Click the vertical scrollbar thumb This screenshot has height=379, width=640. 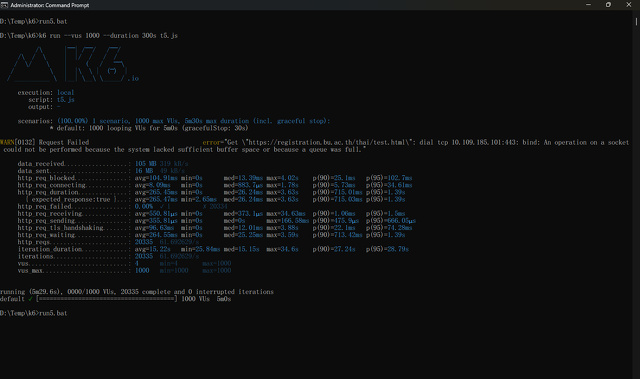click(636, 21)
